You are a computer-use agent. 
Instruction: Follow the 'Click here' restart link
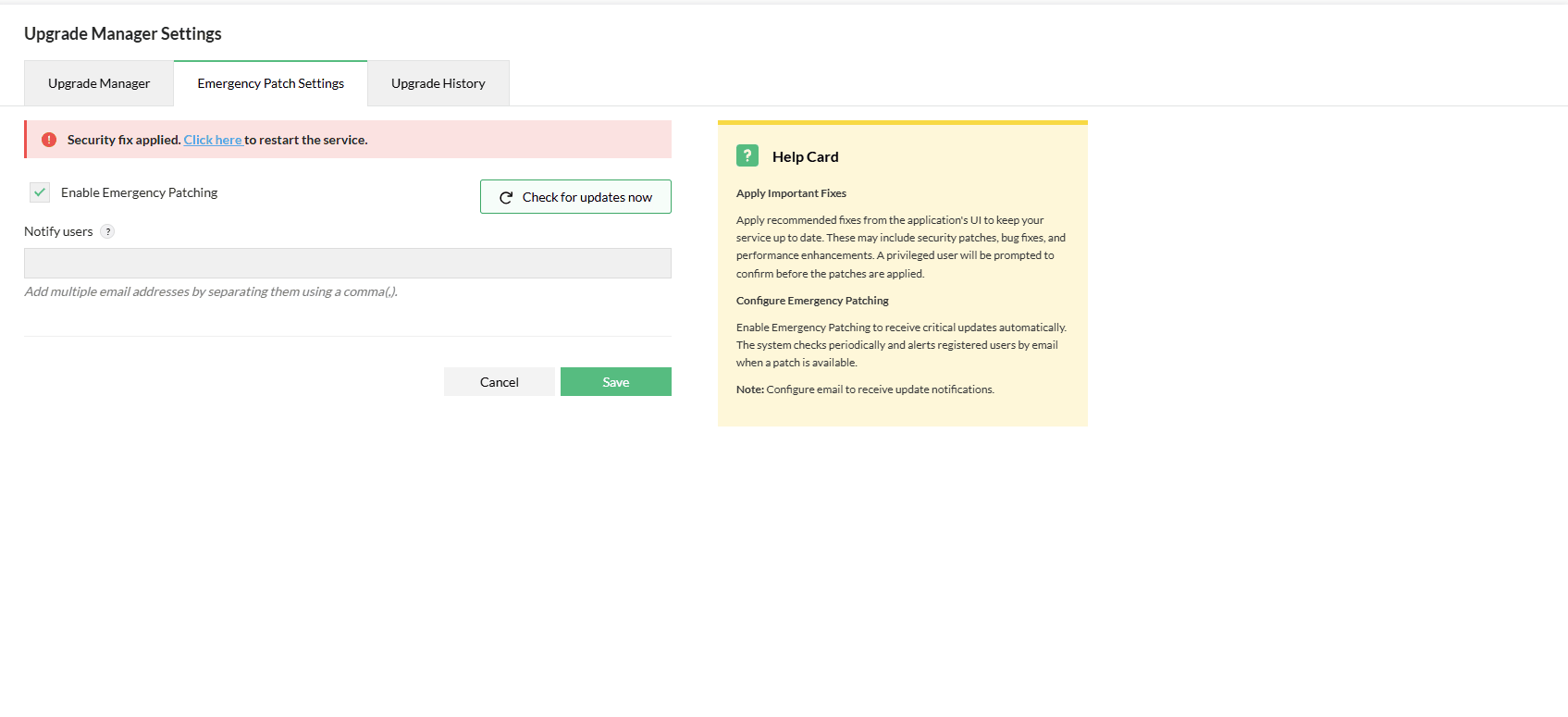point(213,140)
